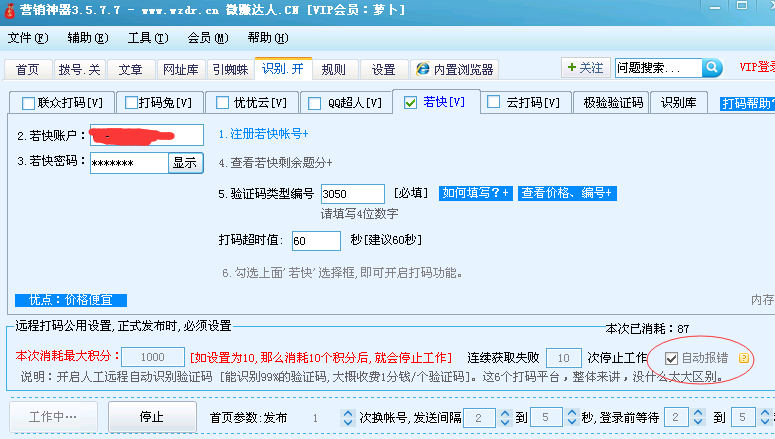Minimize the 营销神器 window
Viewport: 775px width, 439px height.
[715, 7]
